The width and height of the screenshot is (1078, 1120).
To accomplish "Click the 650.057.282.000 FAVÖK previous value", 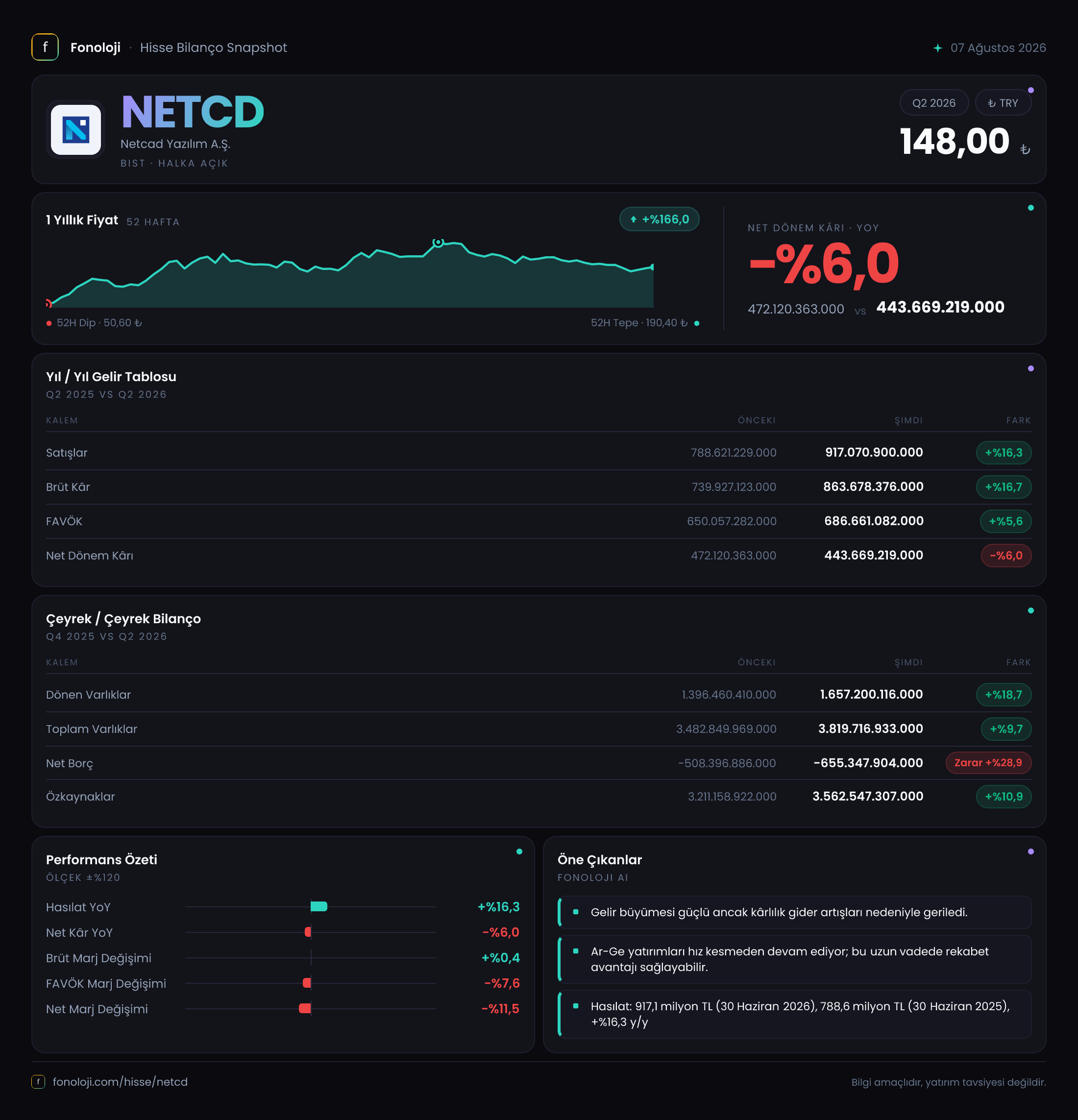I will [x=732, y=521].
